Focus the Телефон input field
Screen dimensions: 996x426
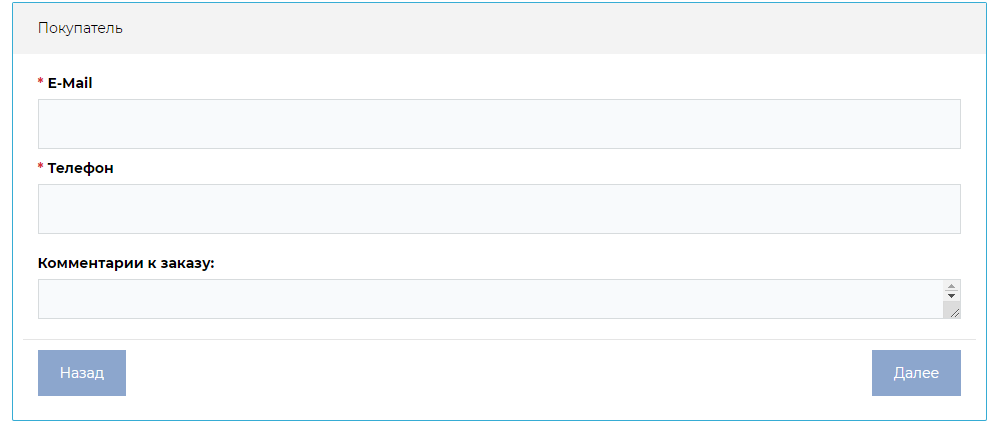(499, 209)
